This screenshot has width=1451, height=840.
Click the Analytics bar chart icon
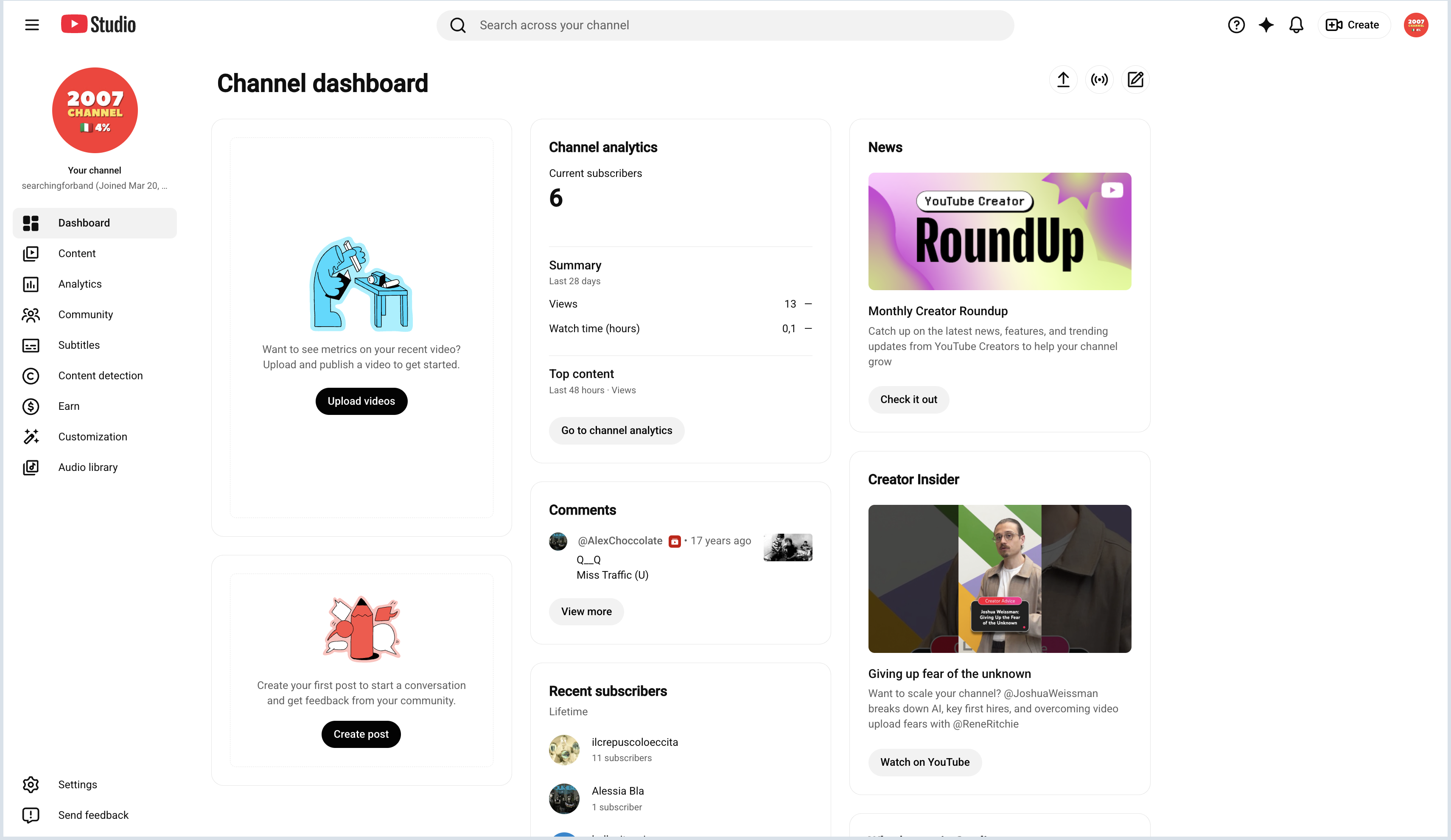tap(31, 284)
